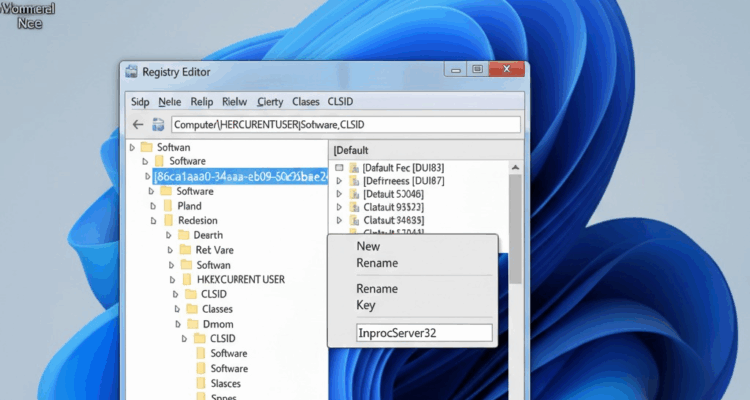Click the Registry Editor title bar icon
This screenshot has width=750, height=400.
pyautogui.click(x=131, y=72)
